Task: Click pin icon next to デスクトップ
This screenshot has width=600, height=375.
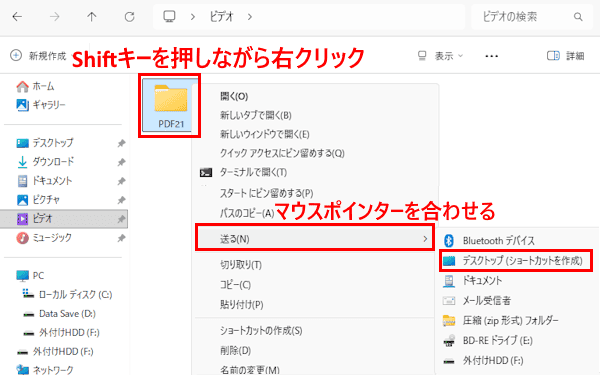Action: pyautogui.click(x=121, y=143)
